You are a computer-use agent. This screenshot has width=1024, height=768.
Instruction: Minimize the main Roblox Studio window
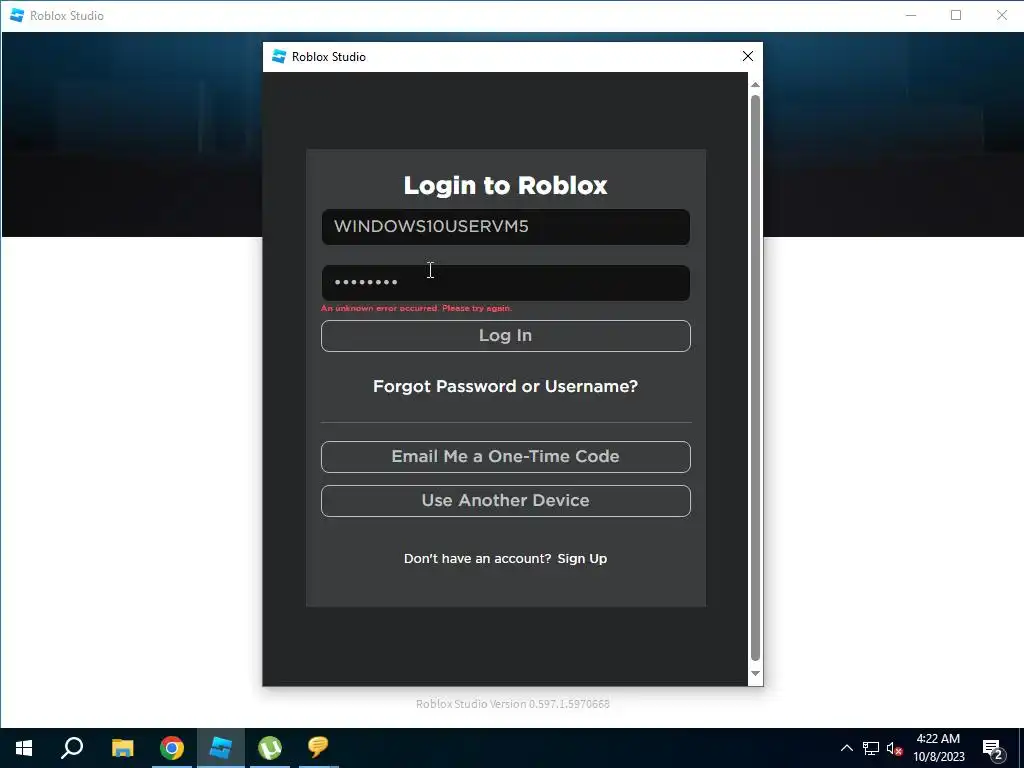(x=911, y=15)
